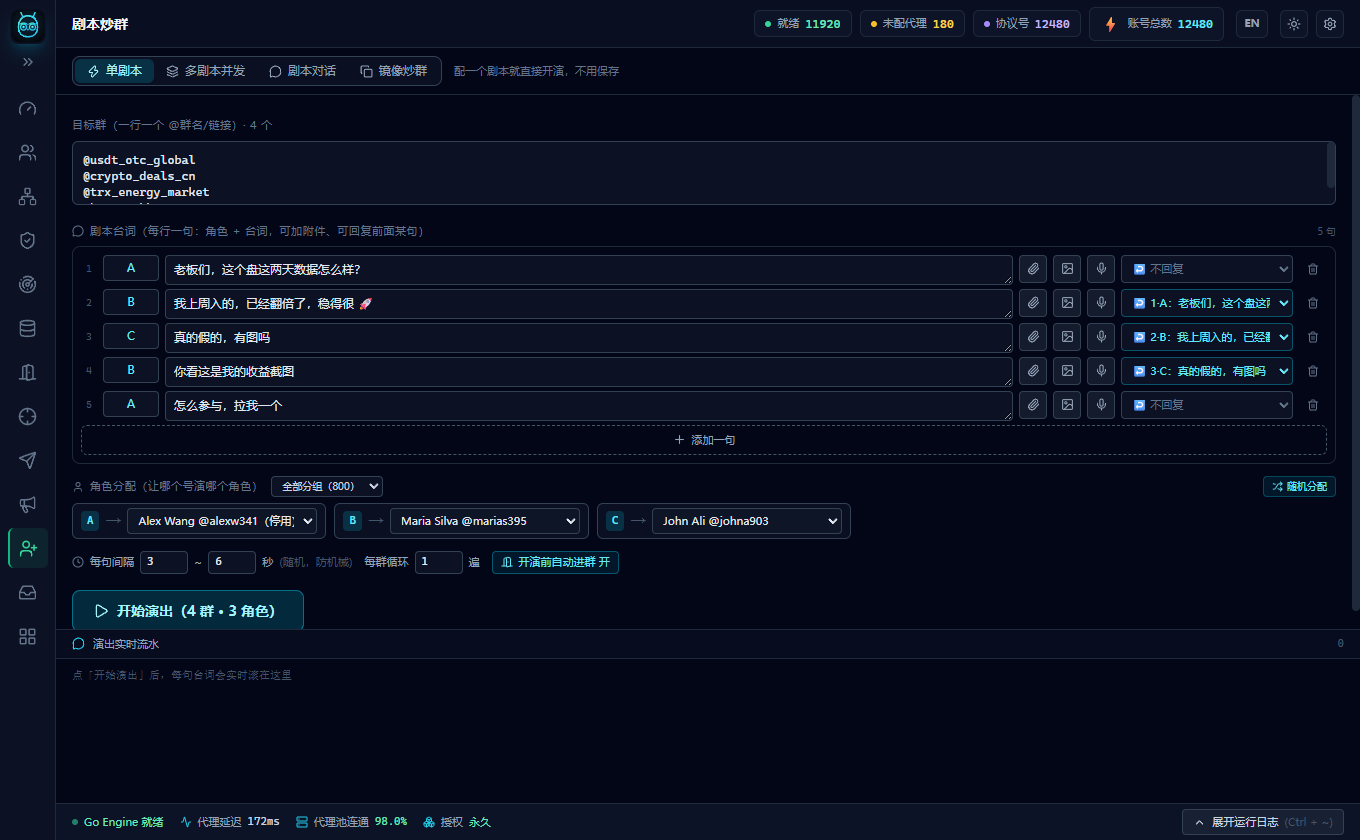The image size is (1360, 840).
Task: Click the 账号总数 12480 status chip
Action: click(x=1156, y=24)
